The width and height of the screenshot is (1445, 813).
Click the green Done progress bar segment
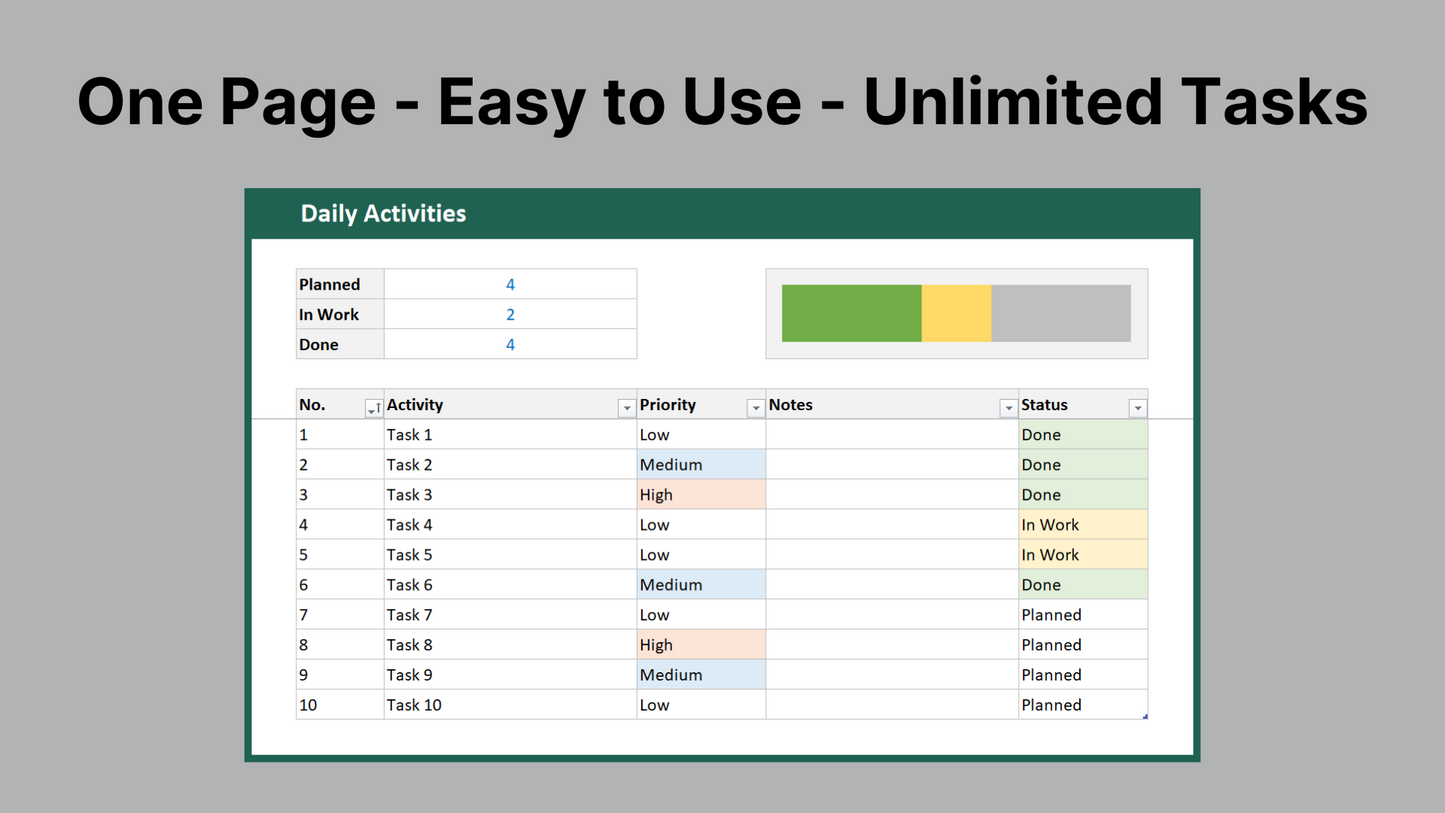tap(851, 313)
